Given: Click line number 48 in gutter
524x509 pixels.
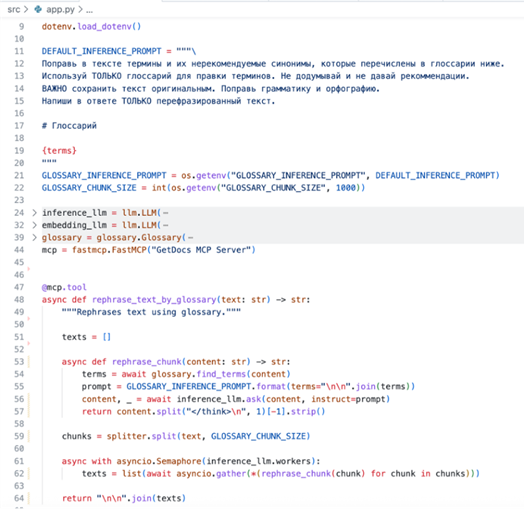Looking at the screenshot, I should coord(19,299).
